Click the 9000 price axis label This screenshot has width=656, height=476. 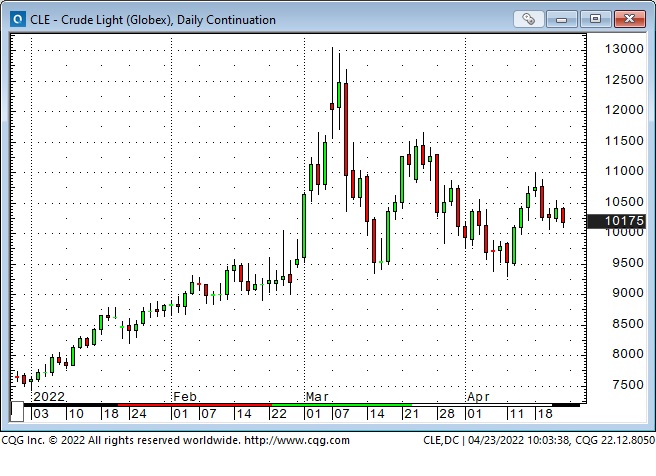(x=628, y=293)
